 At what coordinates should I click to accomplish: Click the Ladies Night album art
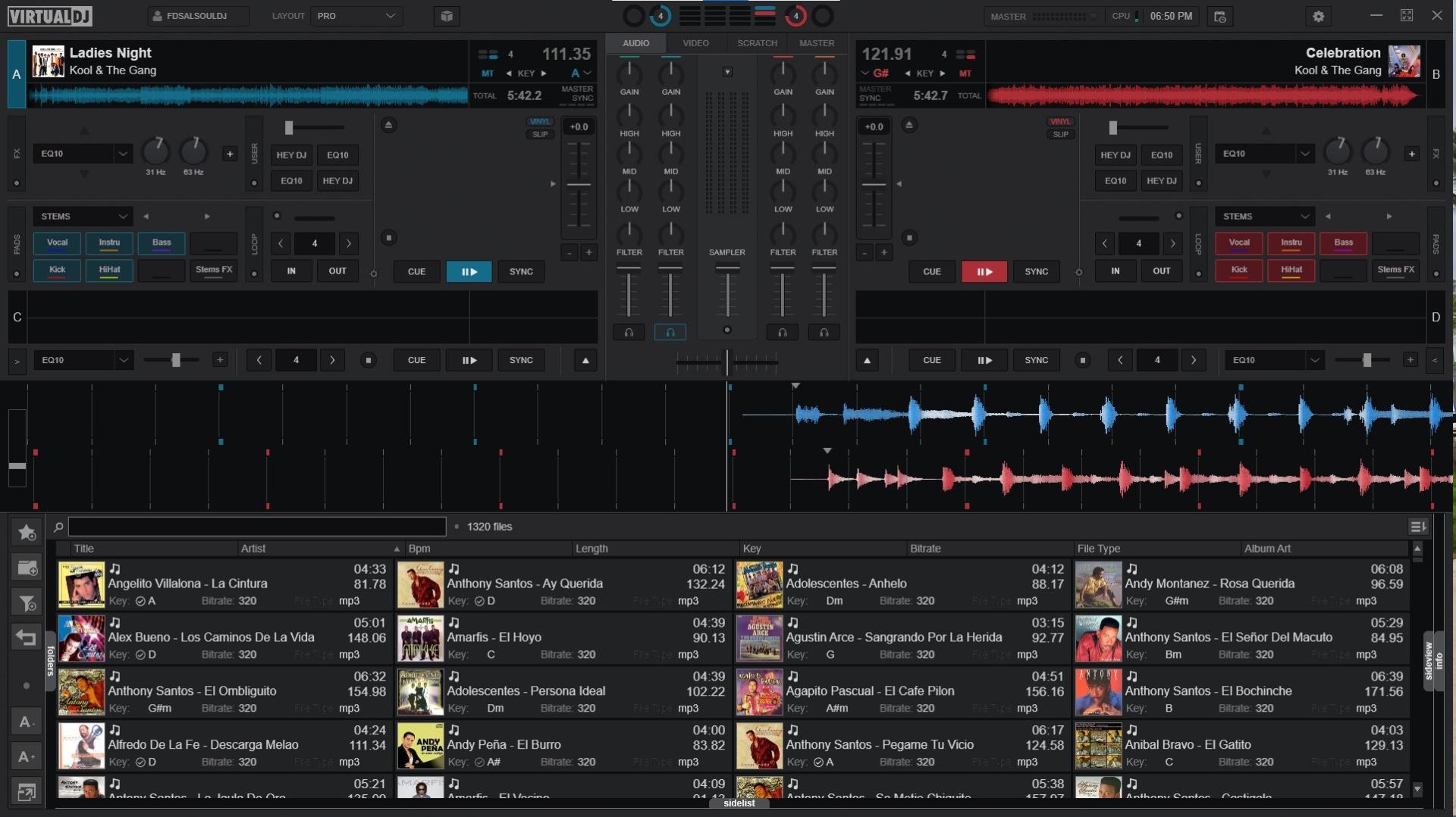point(48,61)
